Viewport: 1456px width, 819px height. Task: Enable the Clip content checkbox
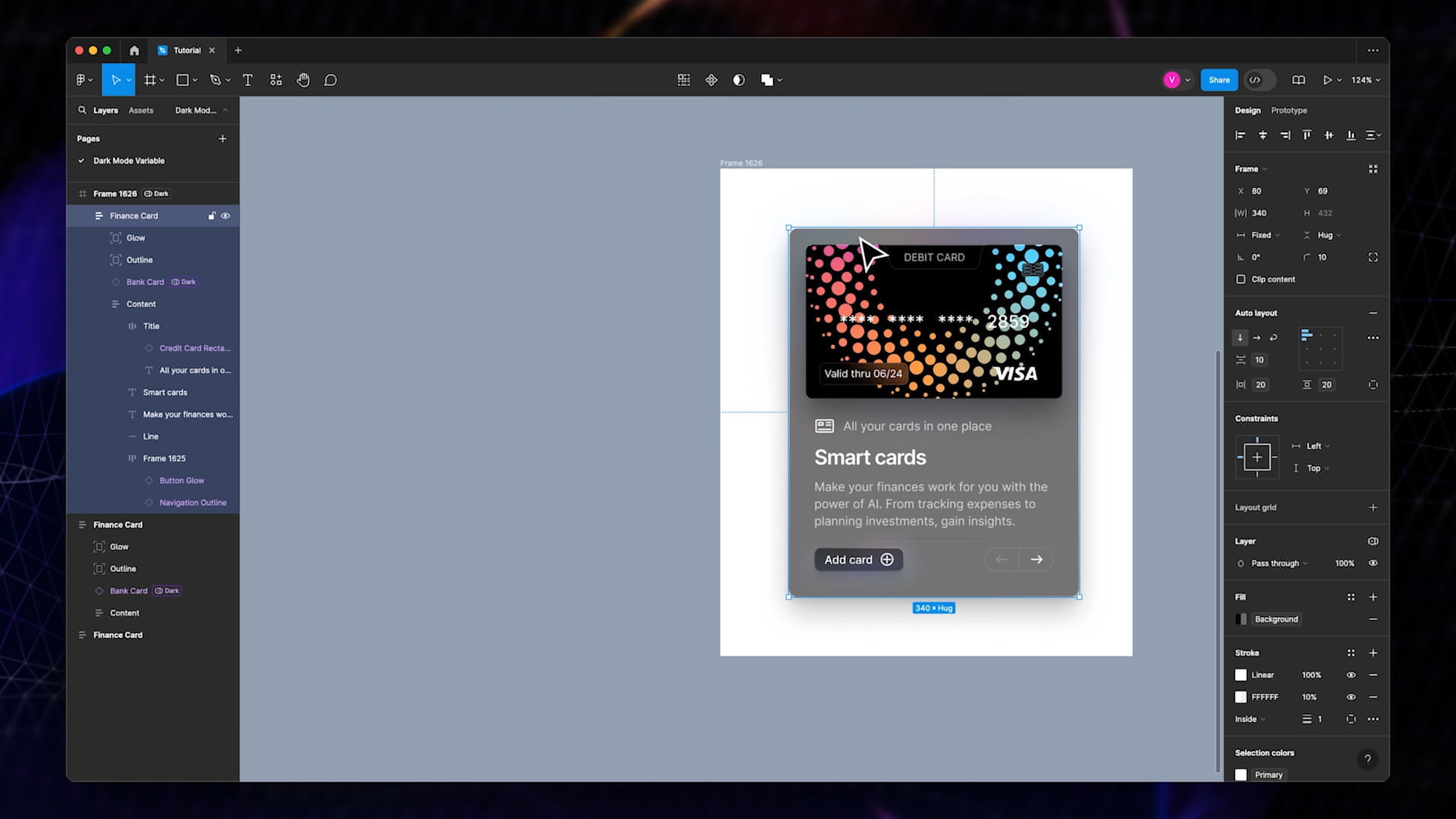click(x=1241, y=279)
